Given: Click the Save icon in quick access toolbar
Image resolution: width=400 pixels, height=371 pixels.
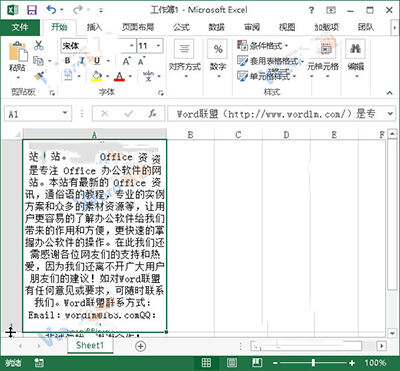Looking at the screenshot, I should 32,10.
